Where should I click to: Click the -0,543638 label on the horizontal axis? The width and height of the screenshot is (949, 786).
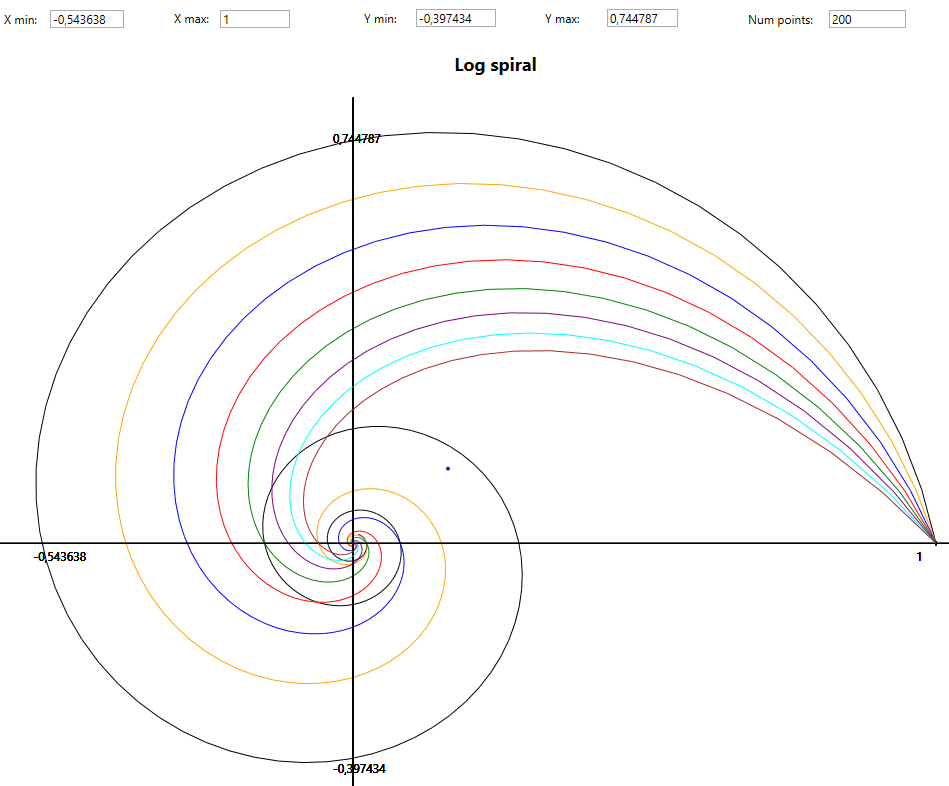61,556
